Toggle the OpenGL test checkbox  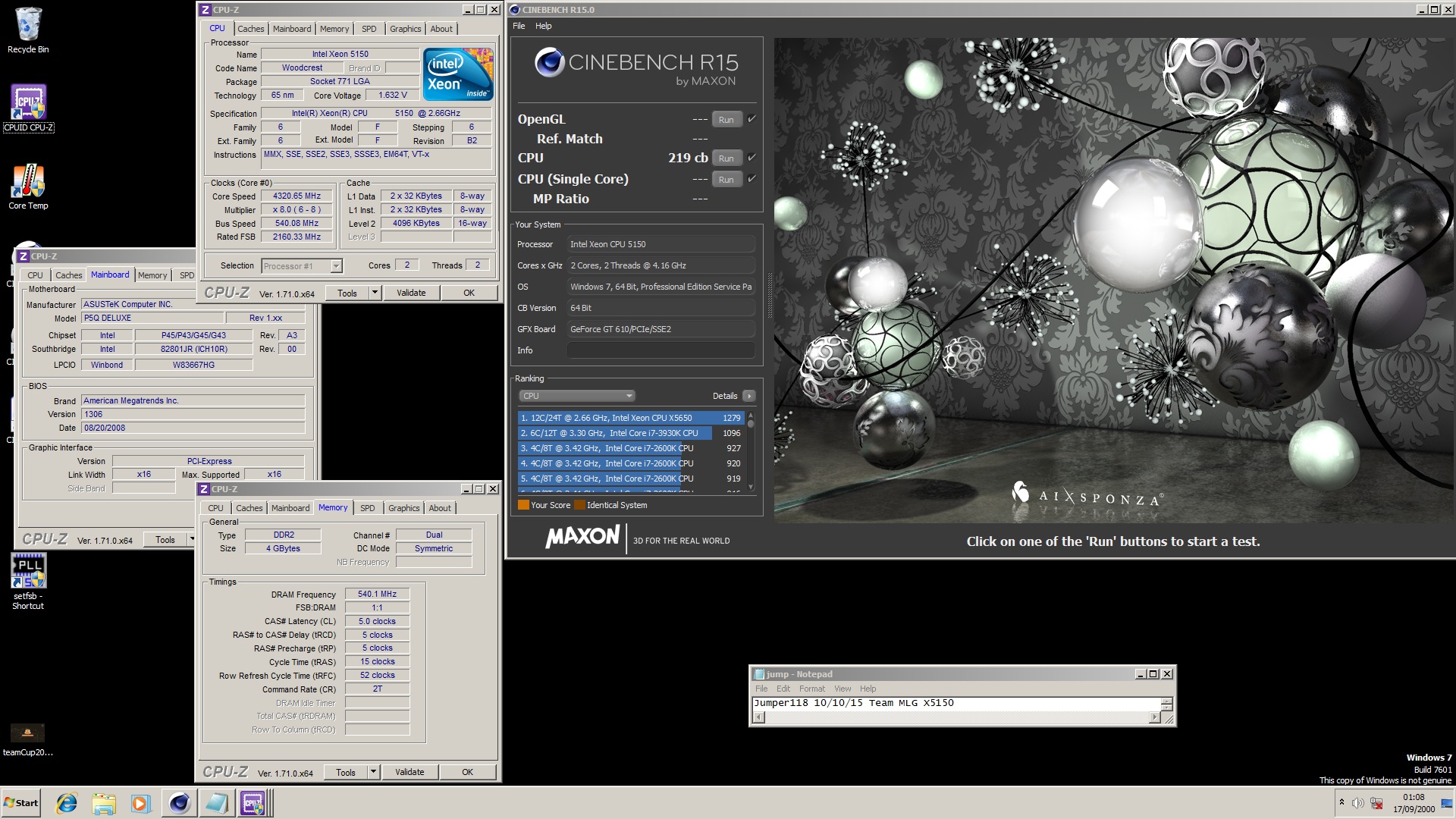click(x=752, y=119)
